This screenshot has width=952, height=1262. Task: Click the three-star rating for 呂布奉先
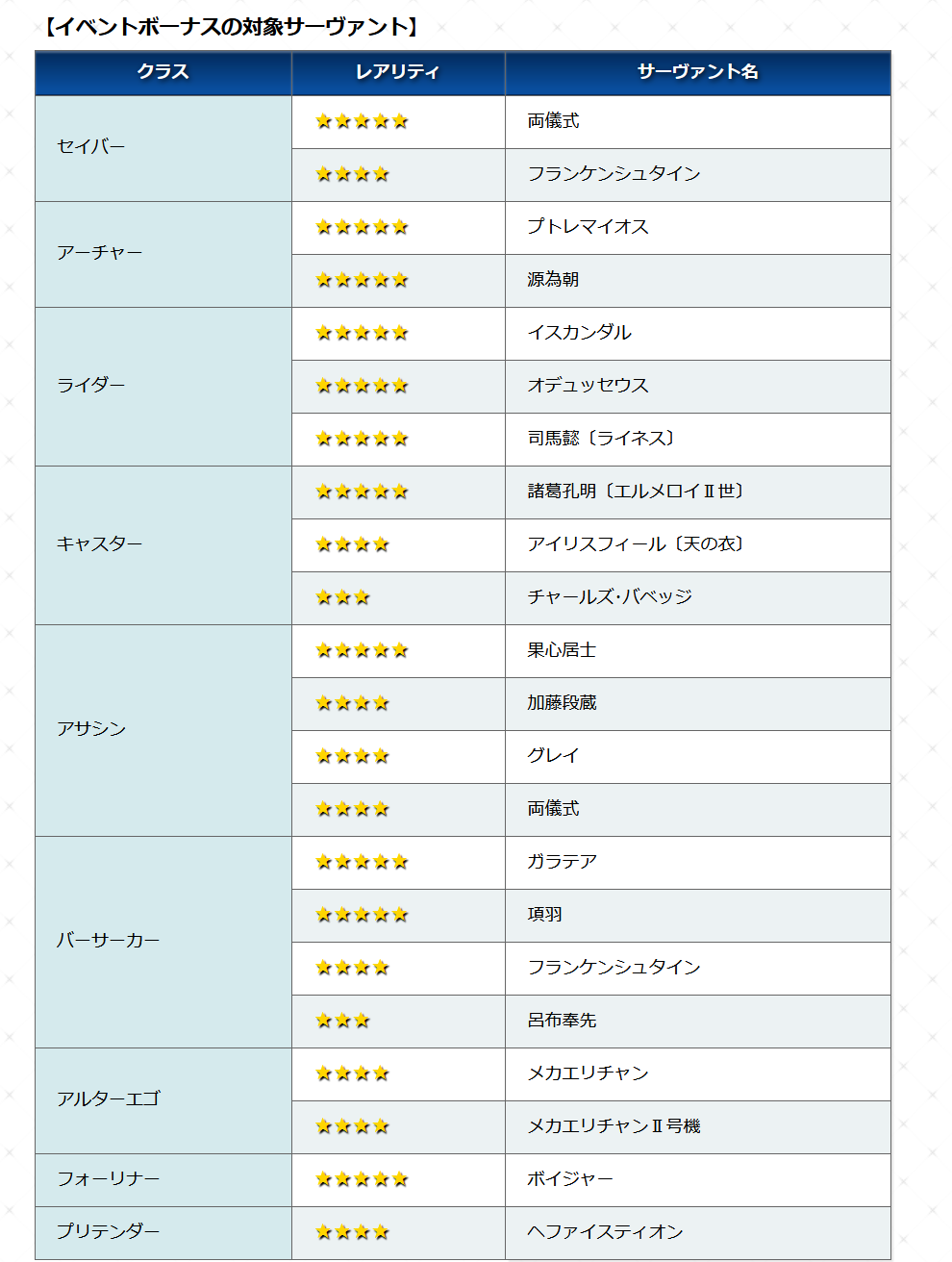342,1021
